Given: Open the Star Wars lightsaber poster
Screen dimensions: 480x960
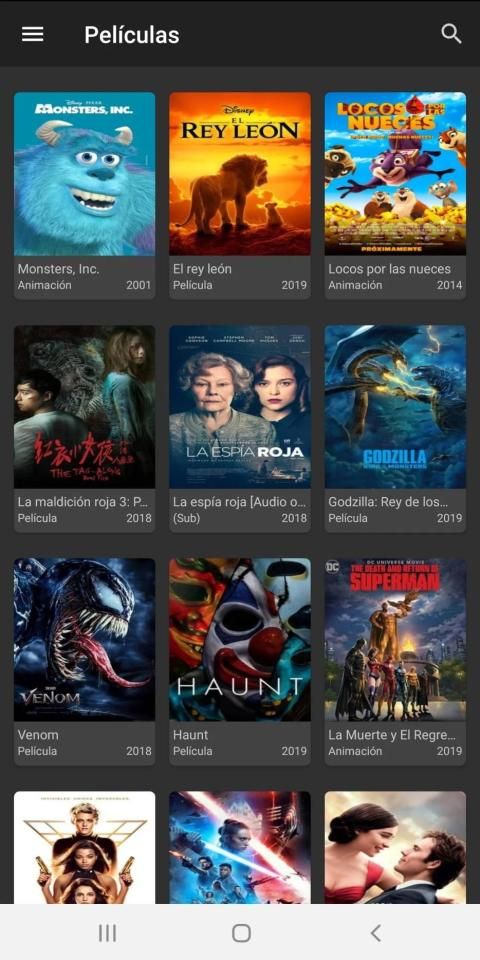Looking at the screenshot, I should 240,847.
